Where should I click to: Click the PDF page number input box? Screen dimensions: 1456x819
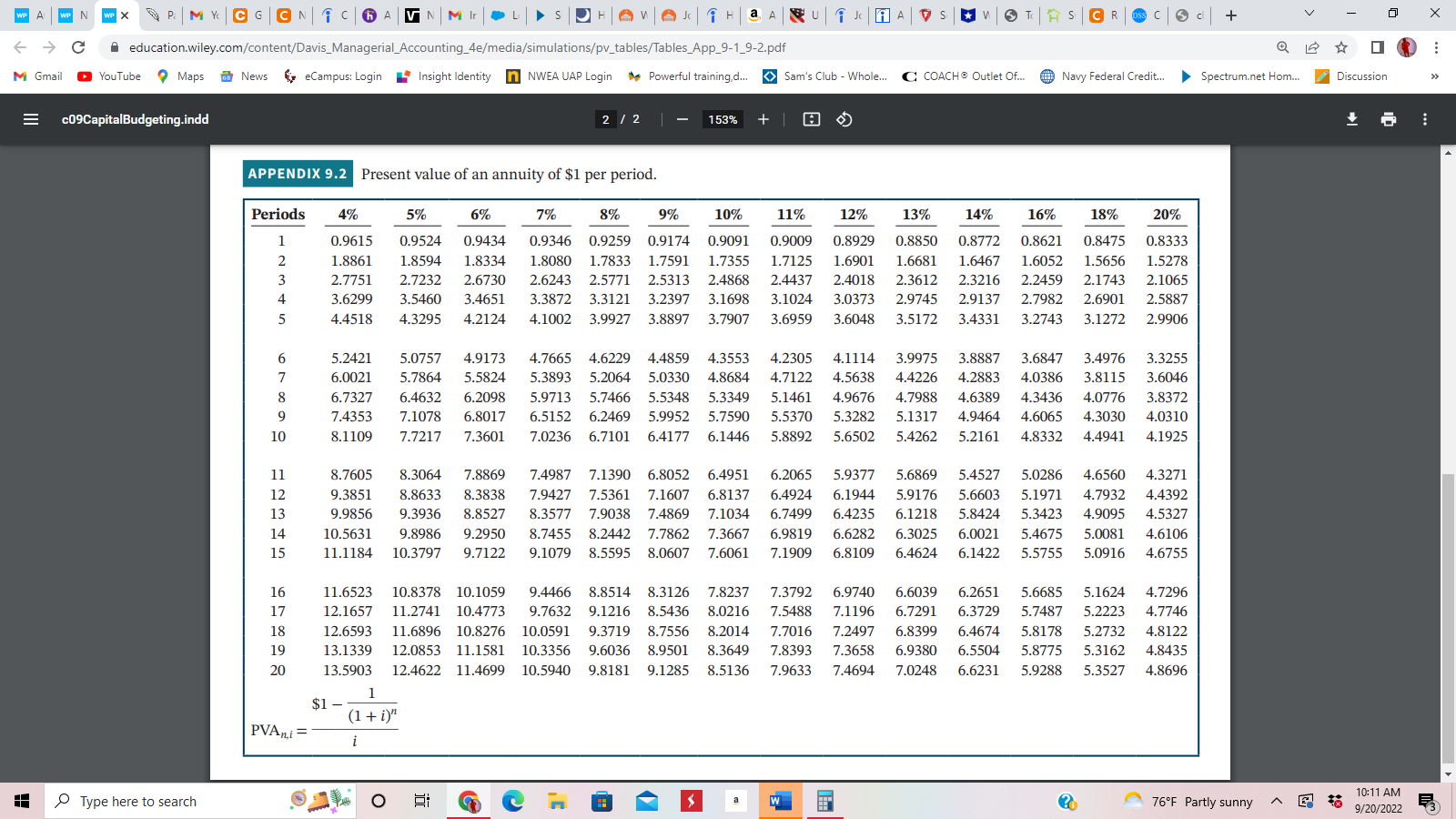coord(606,119)
